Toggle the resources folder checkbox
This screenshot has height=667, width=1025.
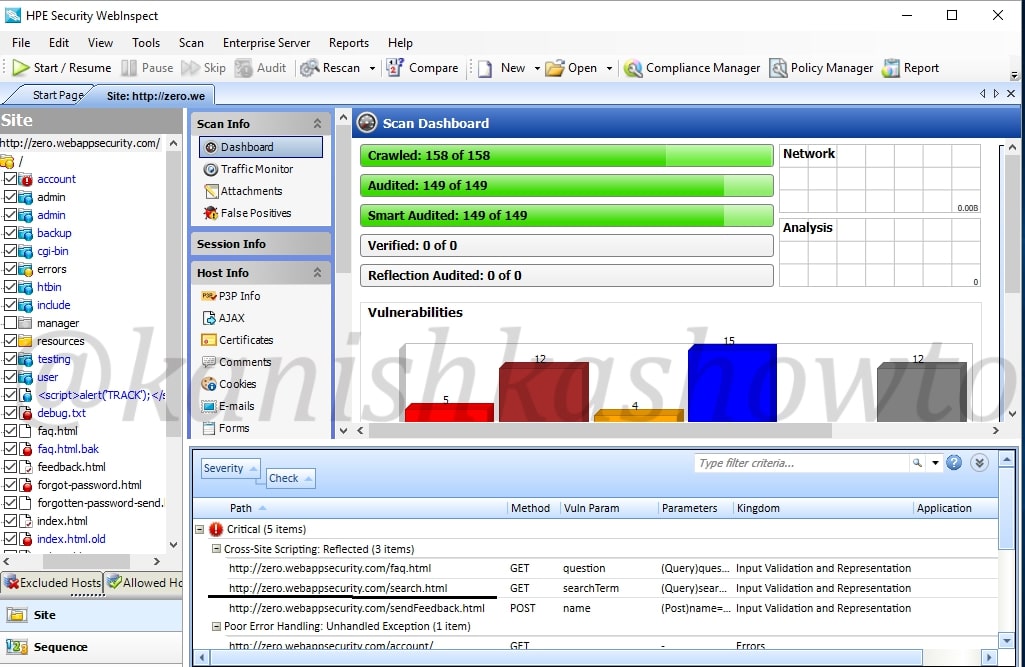coord(10,341)
